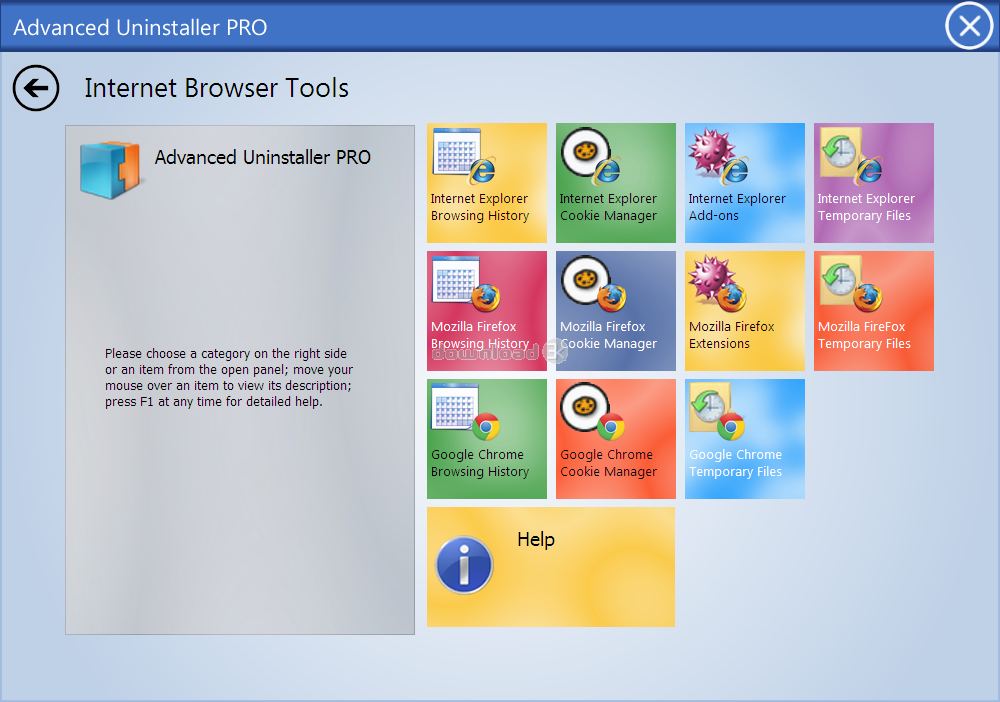1000x702 pixels.
Task: Click the Internet Browser Tools heading
Action: pyautogui.click(x=217, y=88)
